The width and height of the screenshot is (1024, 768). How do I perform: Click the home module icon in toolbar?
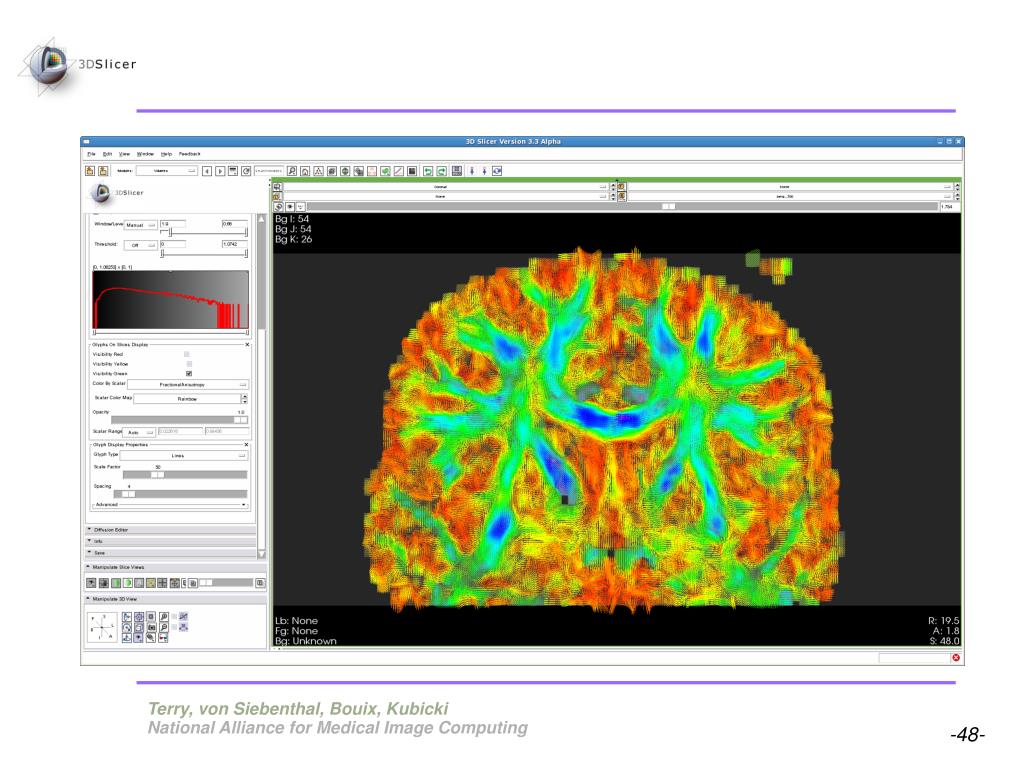[x=305, y=171]
